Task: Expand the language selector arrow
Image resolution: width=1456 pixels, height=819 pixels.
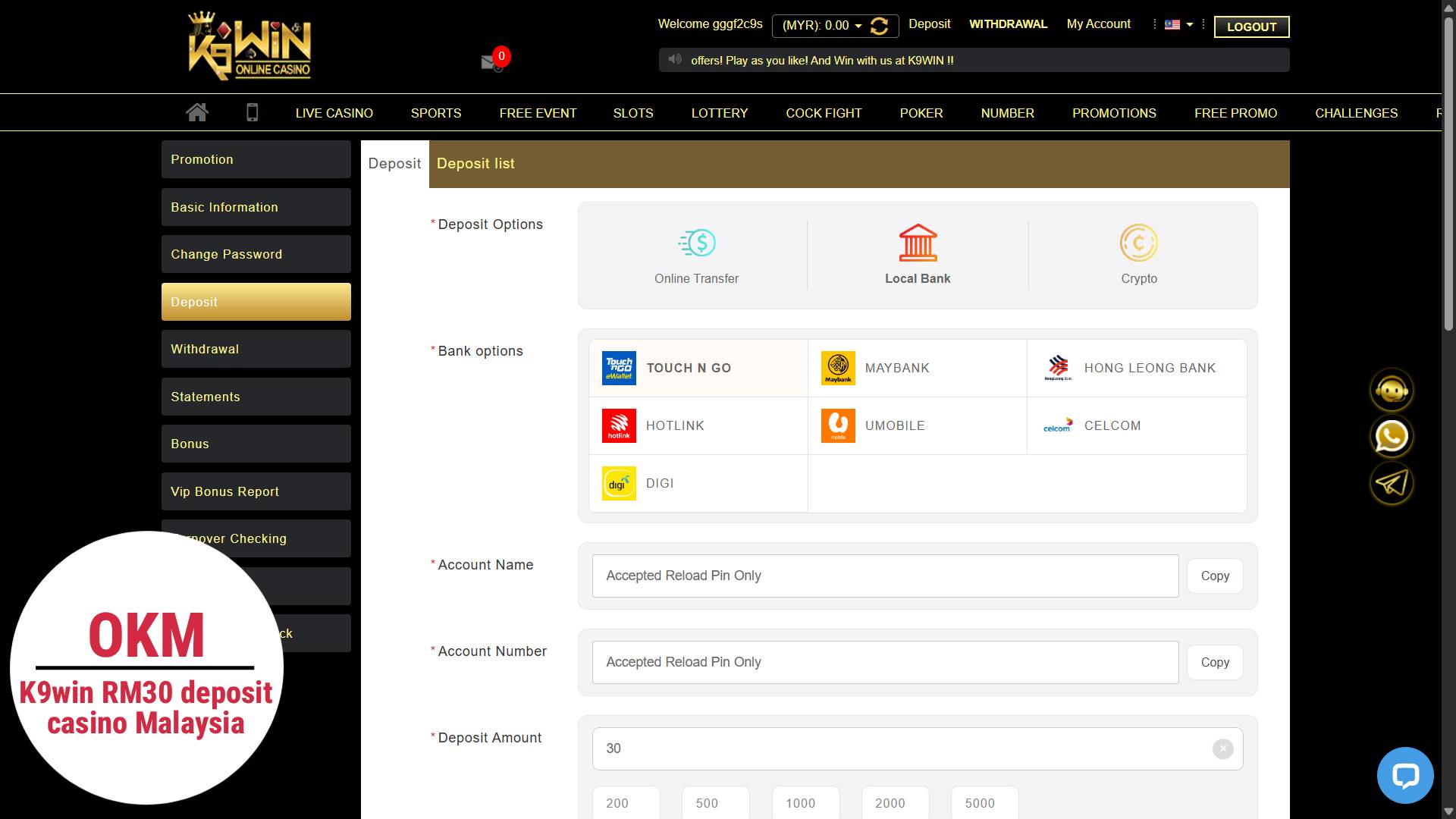Action: [1190, 24]
